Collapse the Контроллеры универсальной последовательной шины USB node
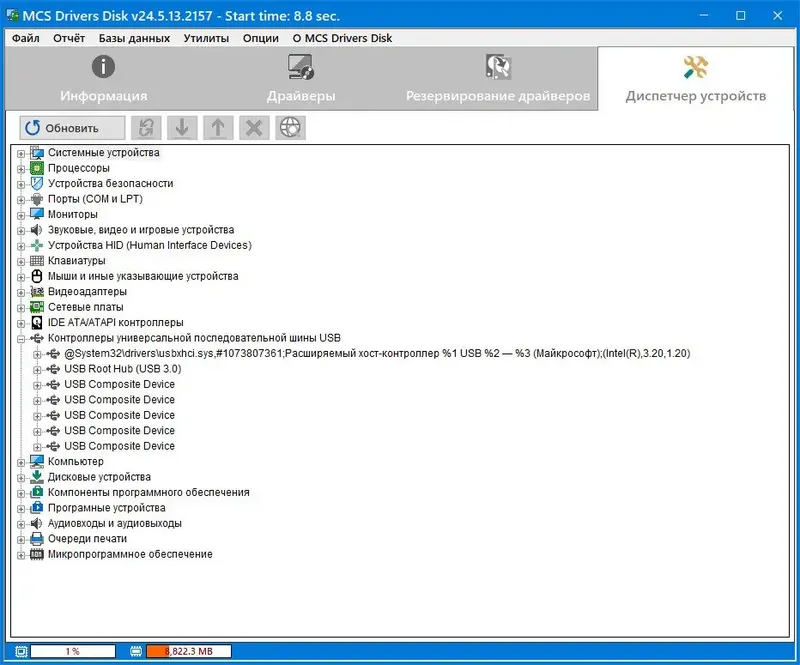 pos(21,338)
